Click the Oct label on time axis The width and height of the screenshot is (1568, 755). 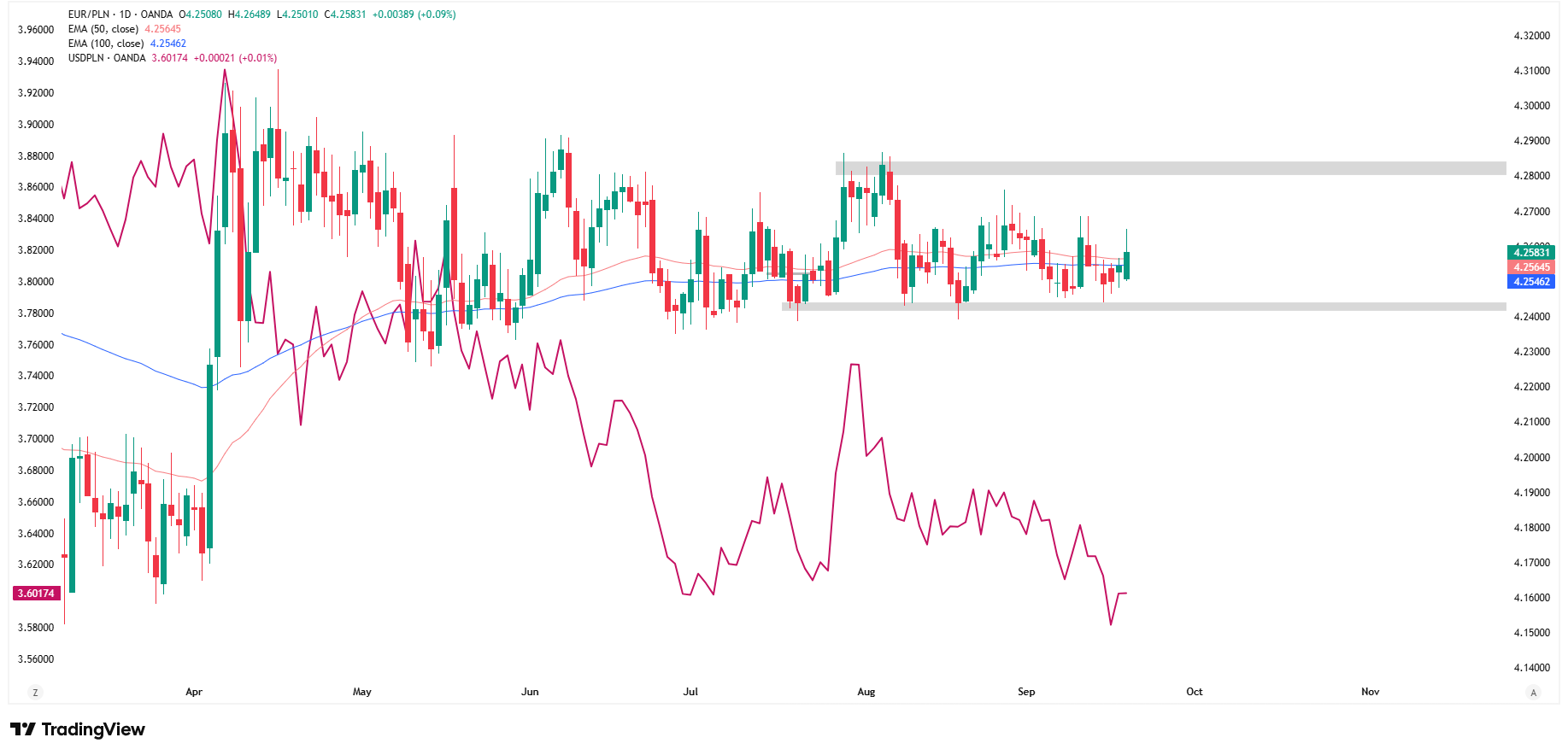pos(1194,692)
